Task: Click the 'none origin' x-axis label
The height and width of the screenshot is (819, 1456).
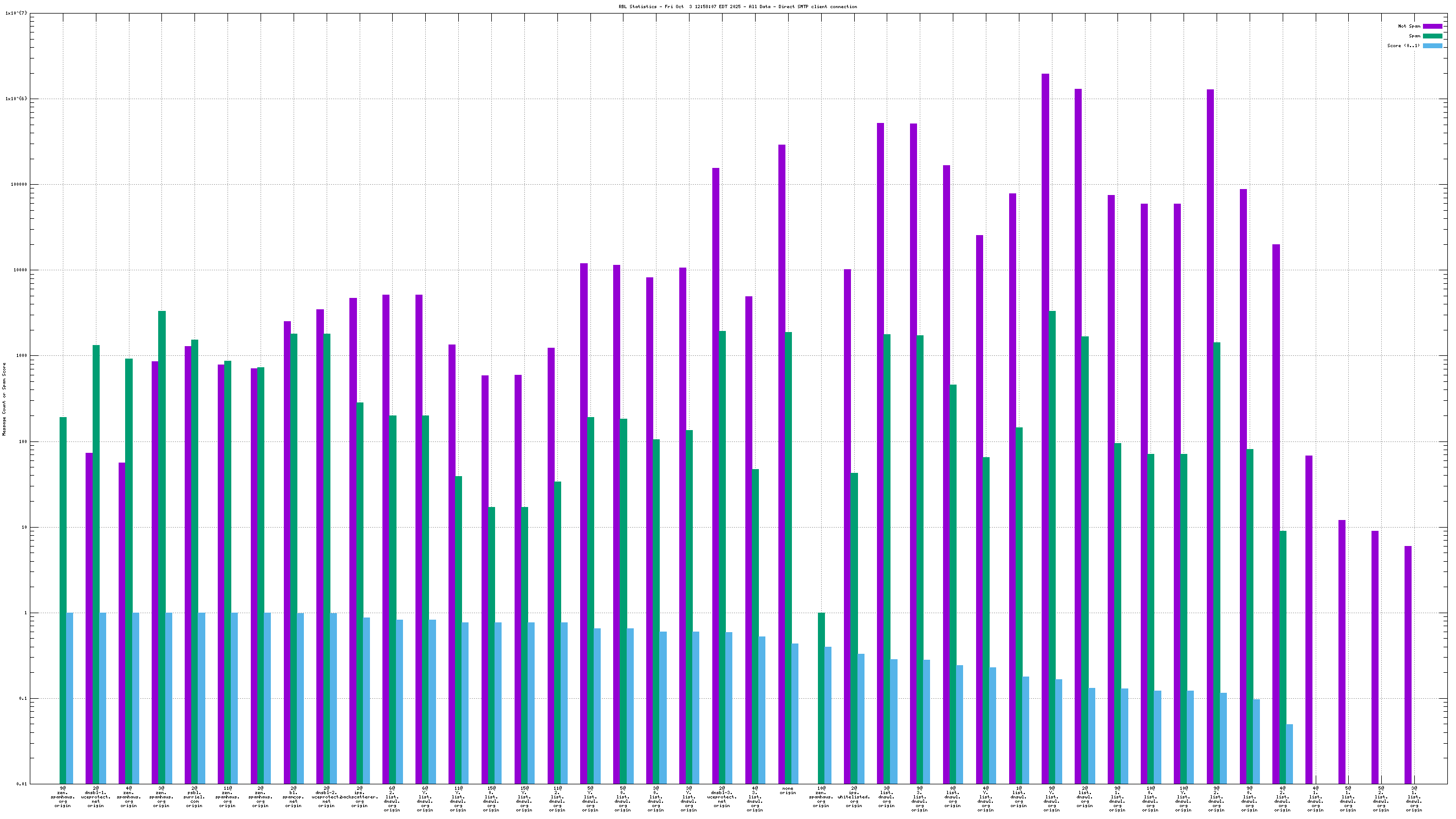Action: point(788,790)
